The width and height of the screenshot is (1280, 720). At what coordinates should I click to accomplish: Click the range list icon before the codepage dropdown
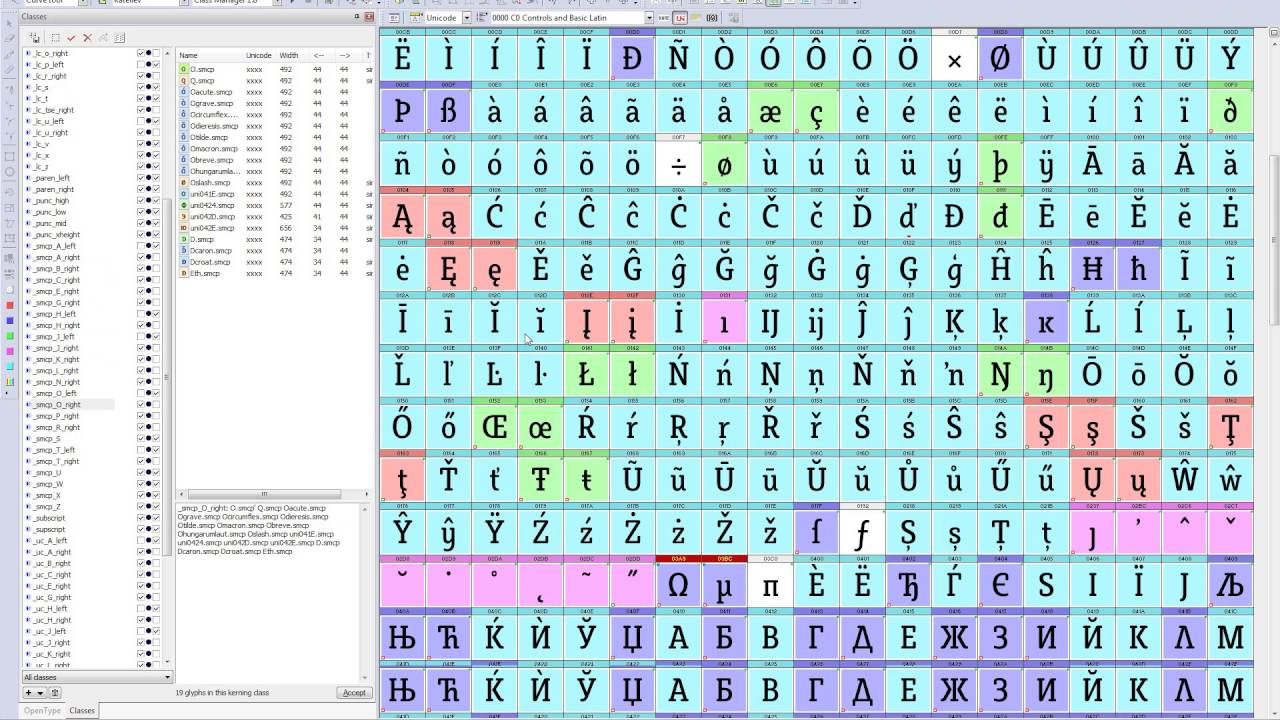coord(482,18)
